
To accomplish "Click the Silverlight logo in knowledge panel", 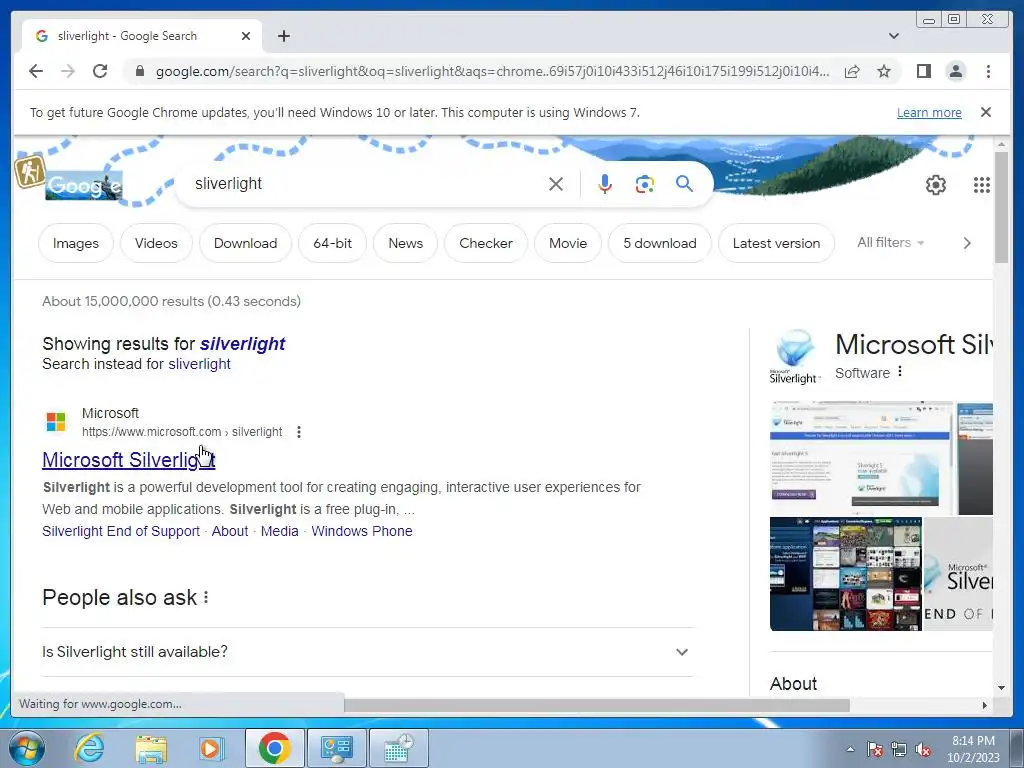I will pos(794,357).
